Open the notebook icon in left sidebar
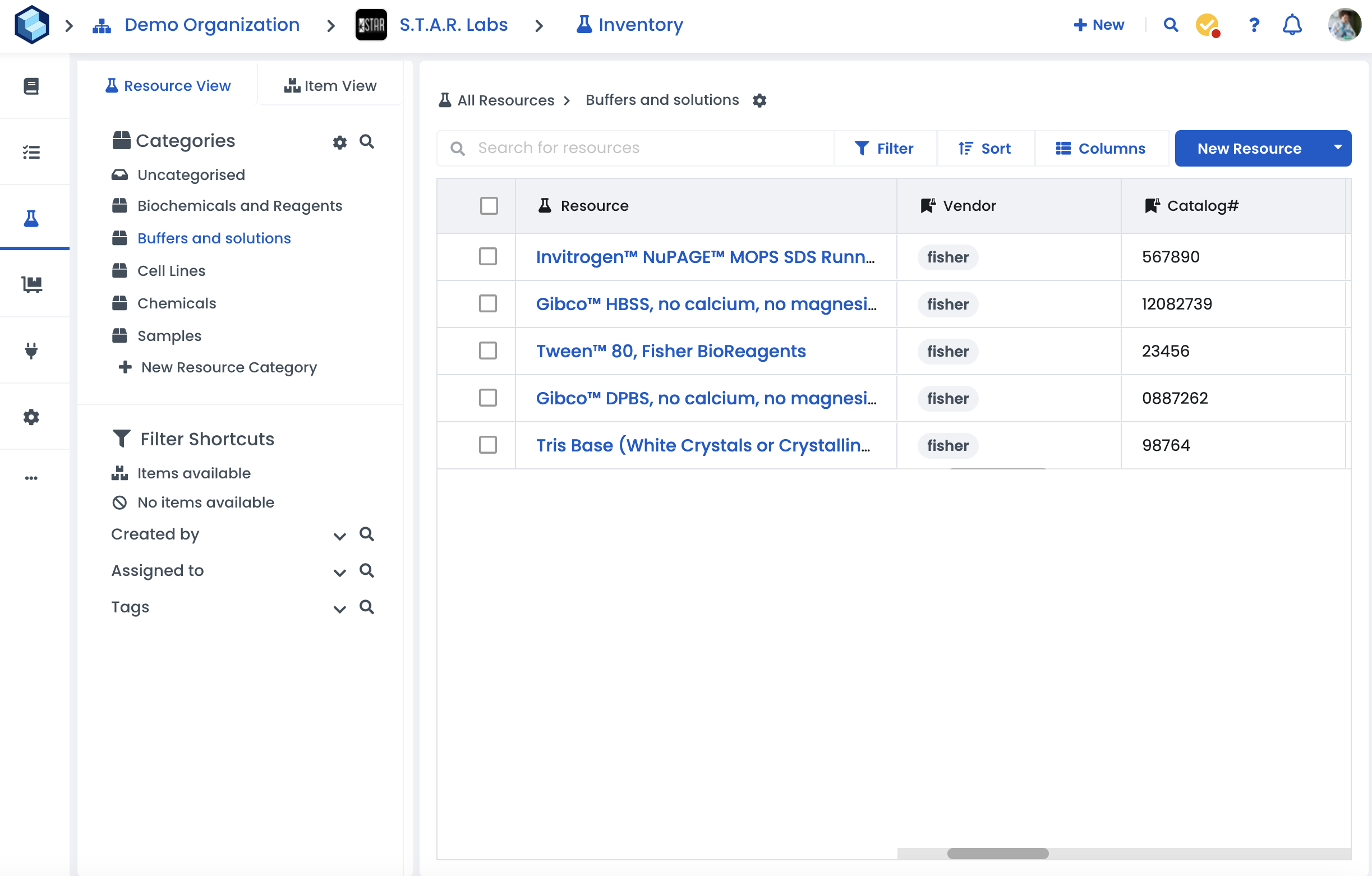Screen dimensions: 1372x876 click(31, 86)
